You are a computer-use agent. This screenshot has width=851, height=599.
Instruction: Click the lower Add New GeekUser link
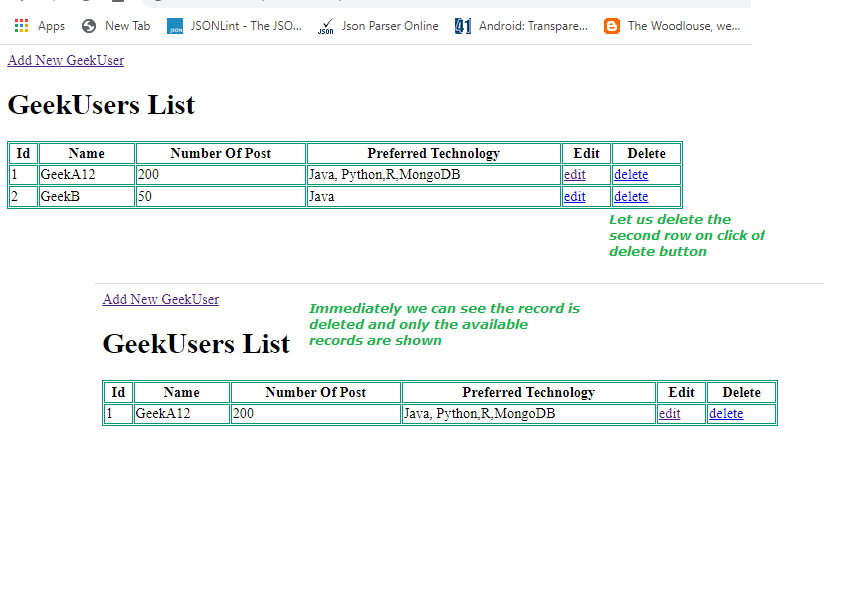[x=160, y=299]
